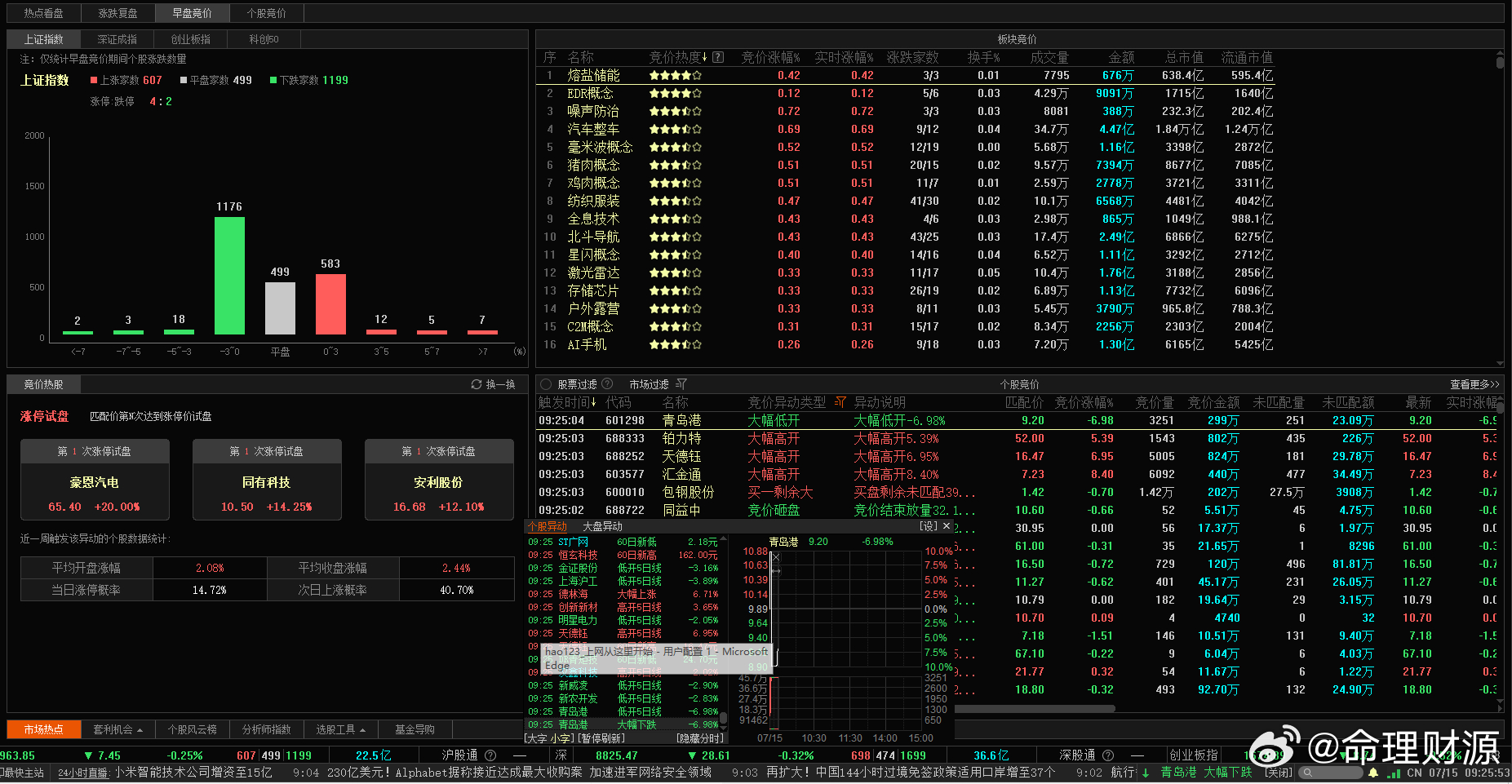Click the 竞价涨幅% column header in 板块竞价
1512x784 pixels.
pos(770,57)
